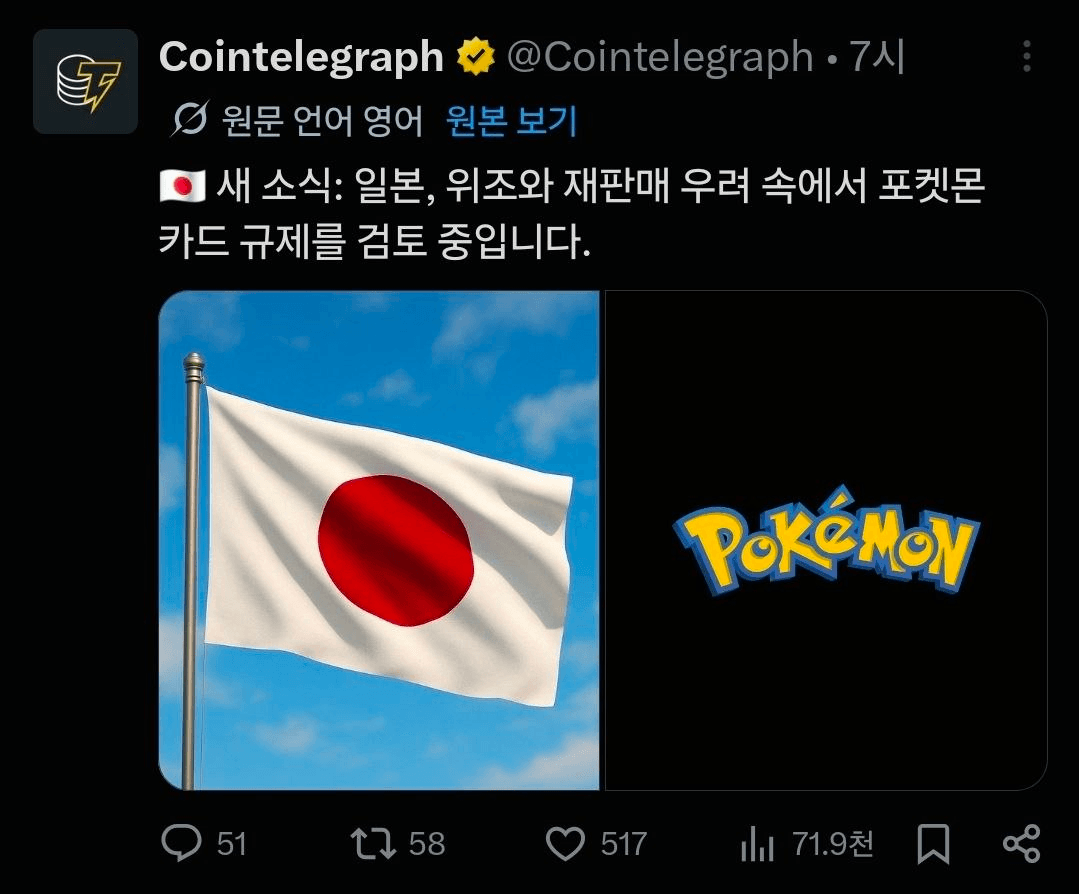View analytics bar chart icon
The width and height of the screenshot is (1079, 894).
(x=757, y=845)
